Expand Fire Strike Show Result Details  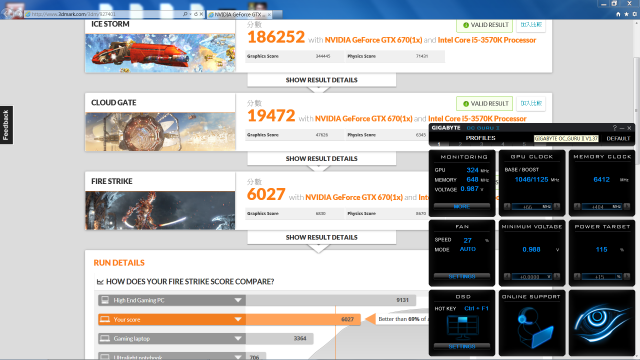pyautogui.click(x=322, y=237)
